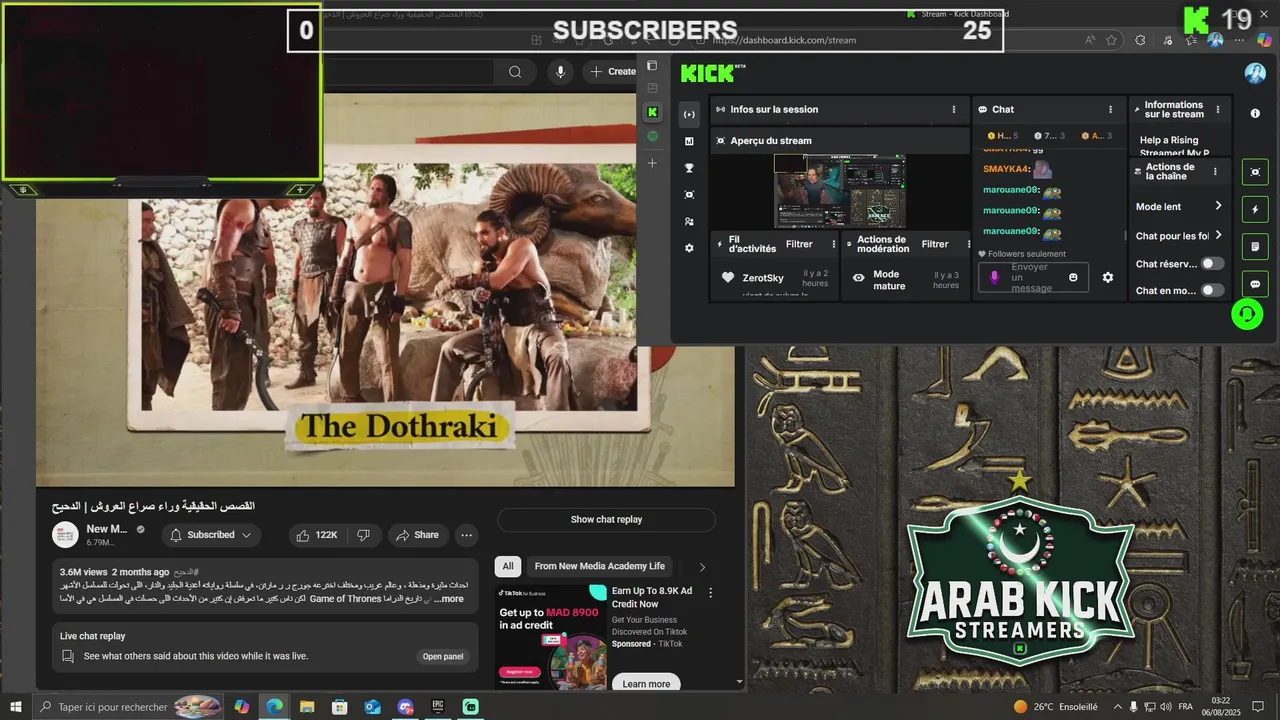Open the emoji picker in chat input
The width and height of the screenshot is (1280, 720).
[x=1073, y=277]
